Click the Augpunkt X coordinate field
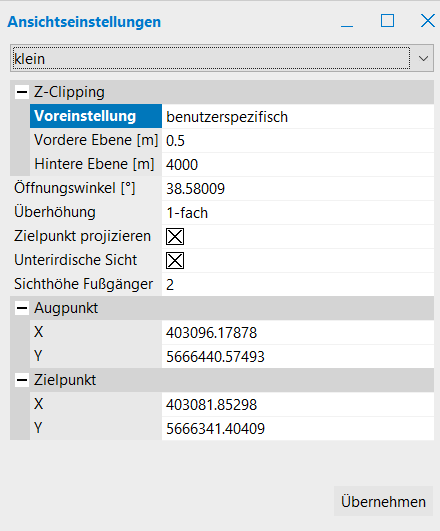 [298, 333]
